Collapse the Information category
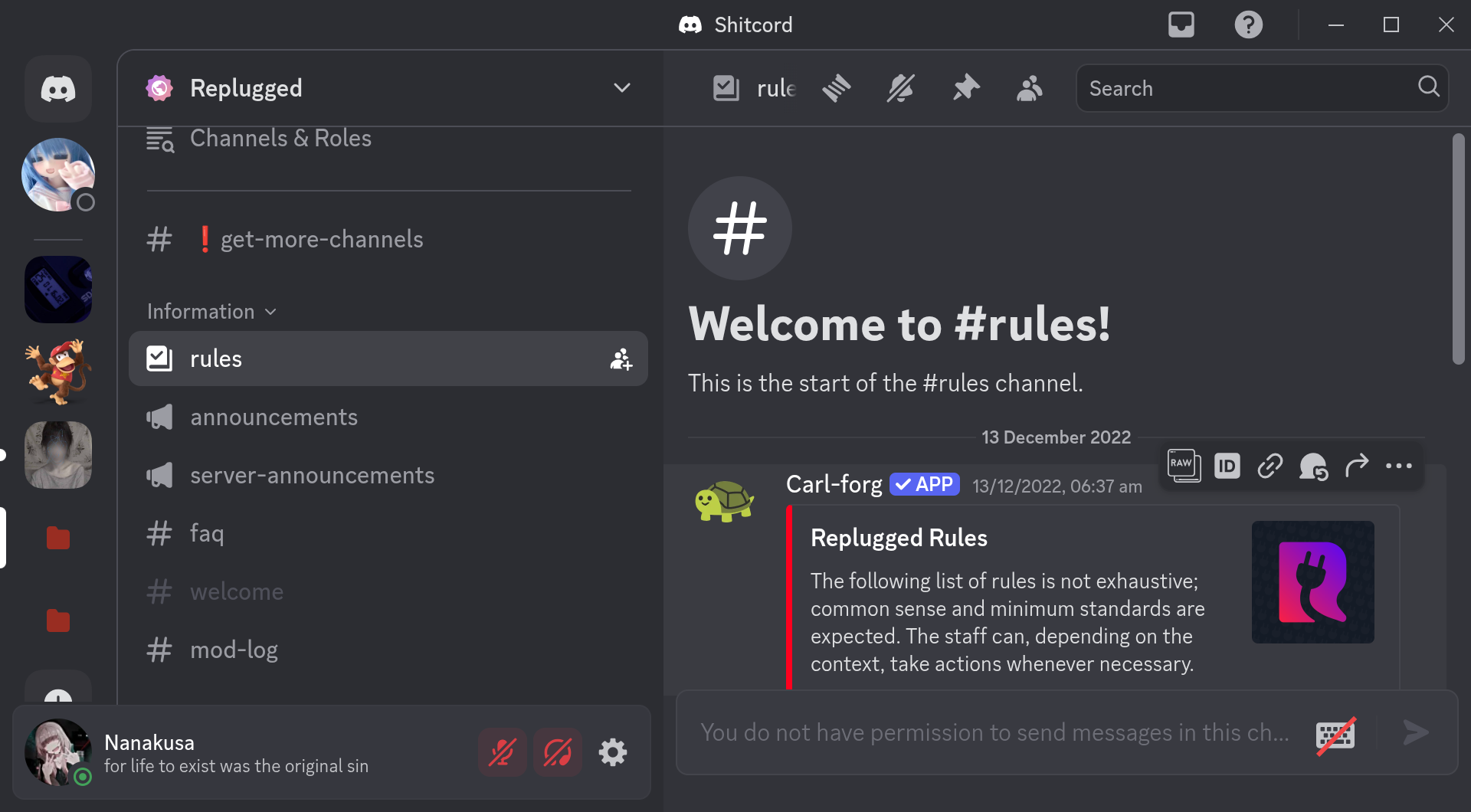 pos(211,312)
